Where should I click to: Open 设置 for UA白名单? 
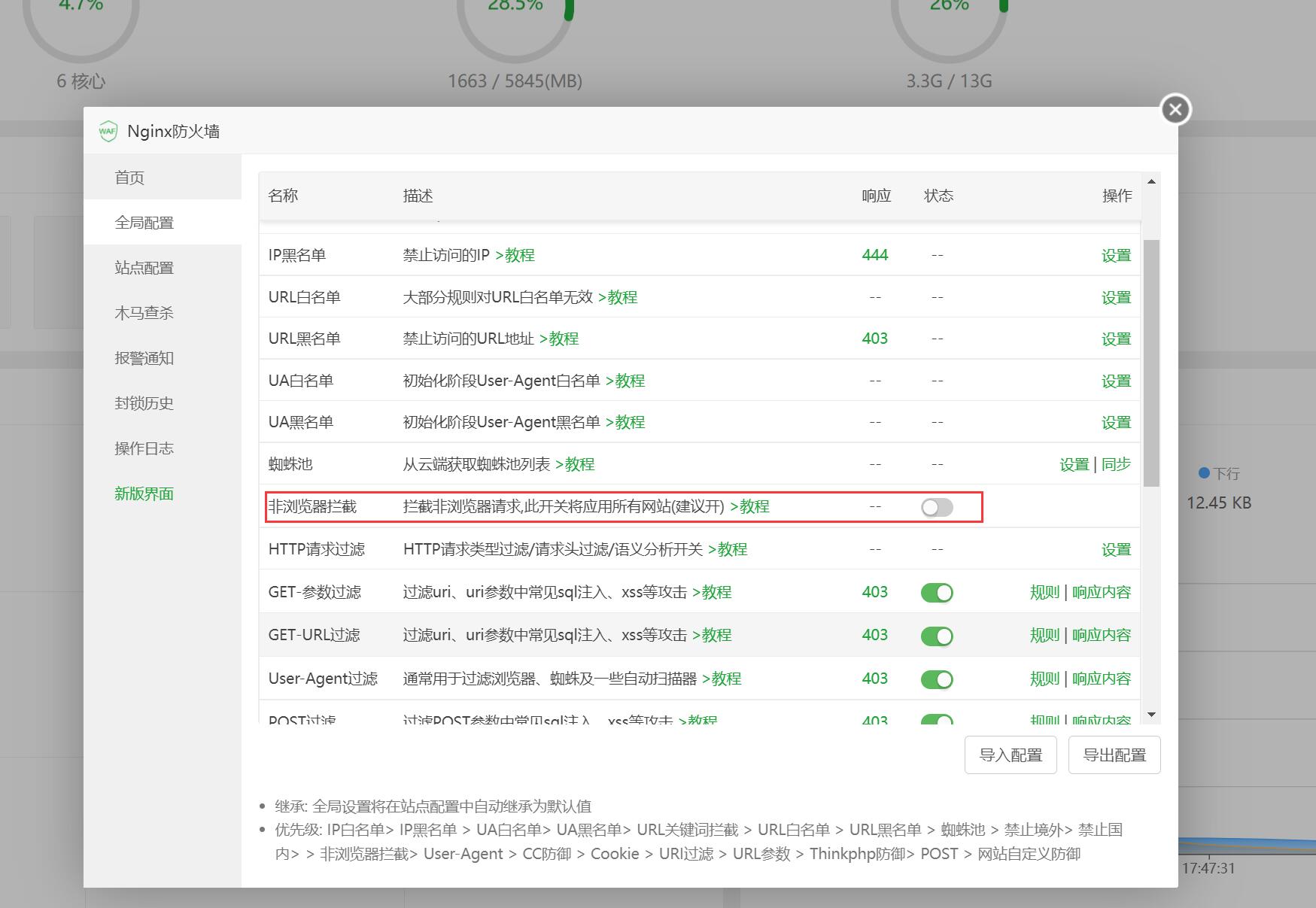[x=1116, y=381]
